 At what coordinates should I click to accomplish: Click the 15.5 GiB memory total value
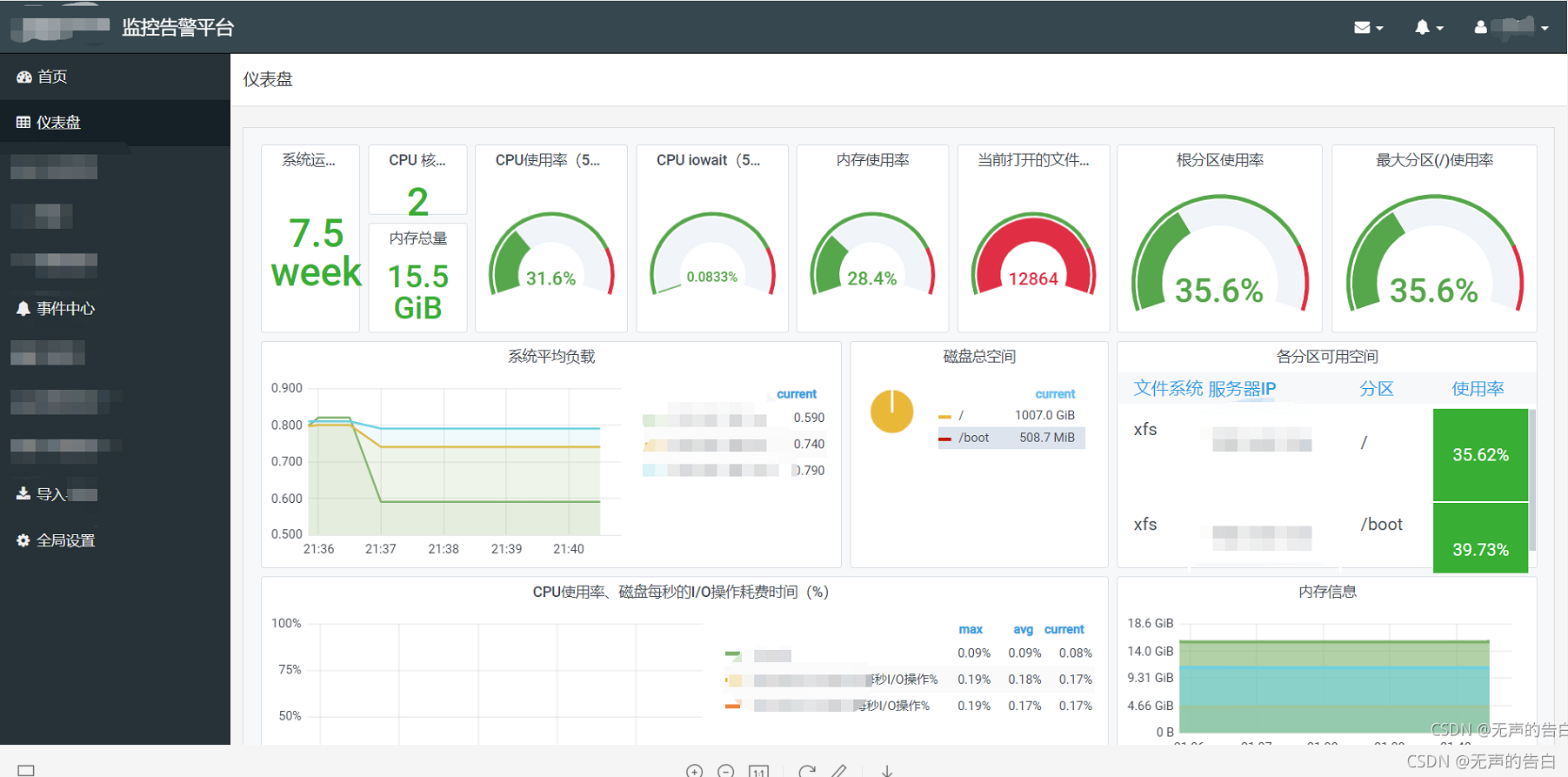point(418,291)
